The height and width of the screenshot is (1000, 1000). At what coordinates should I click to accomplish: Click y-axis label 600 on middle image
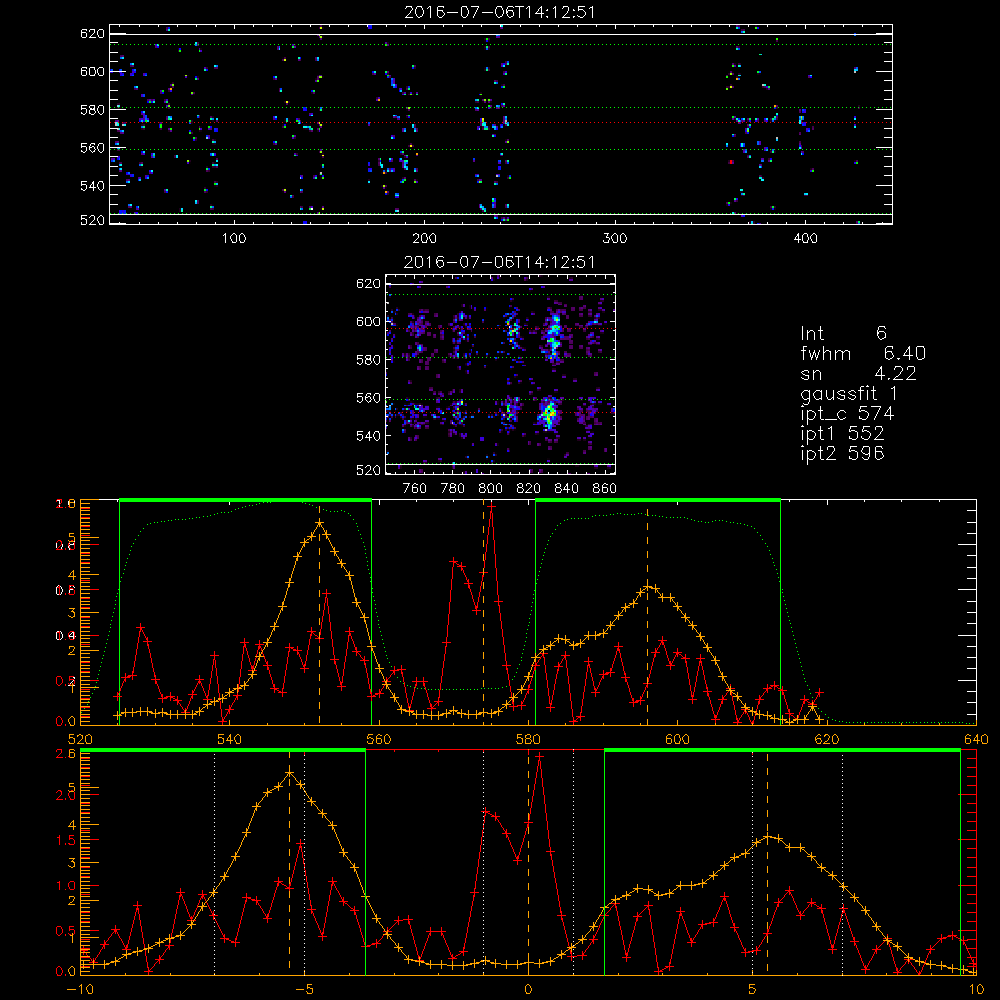tap(368, 321)
